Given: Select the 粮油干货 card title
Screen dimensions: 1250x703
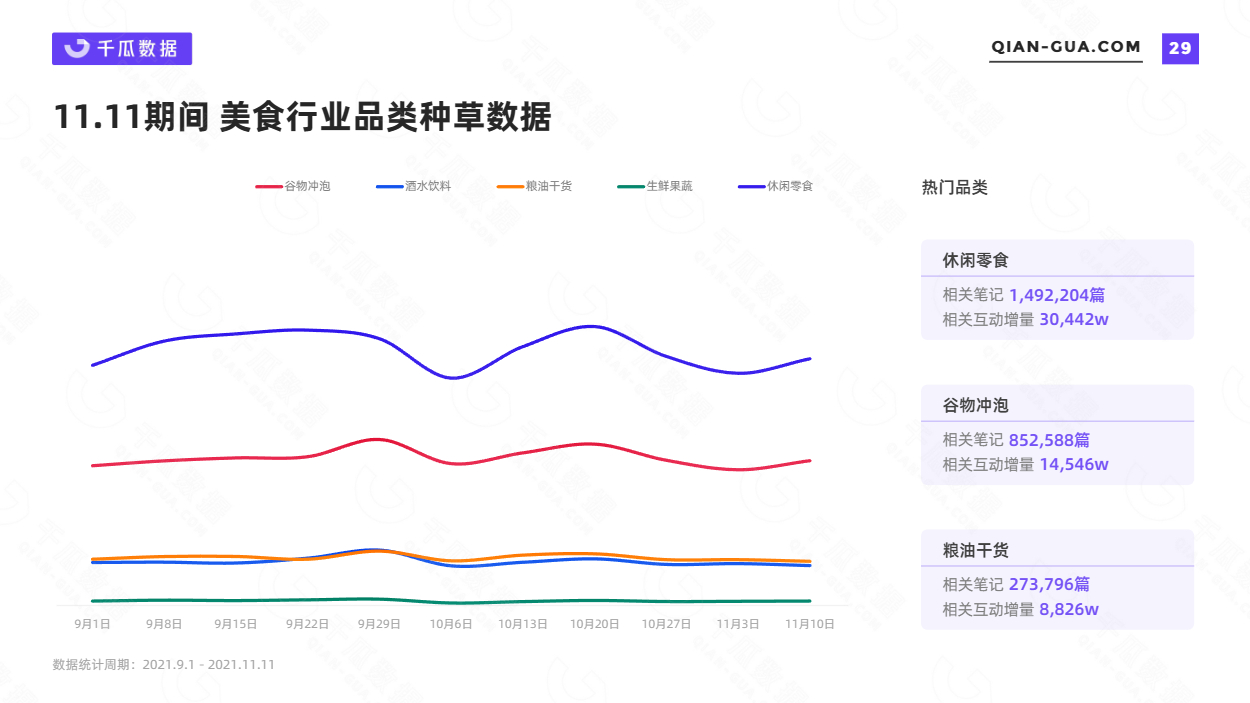Looking at the screenshot, I should coord(976,550).
